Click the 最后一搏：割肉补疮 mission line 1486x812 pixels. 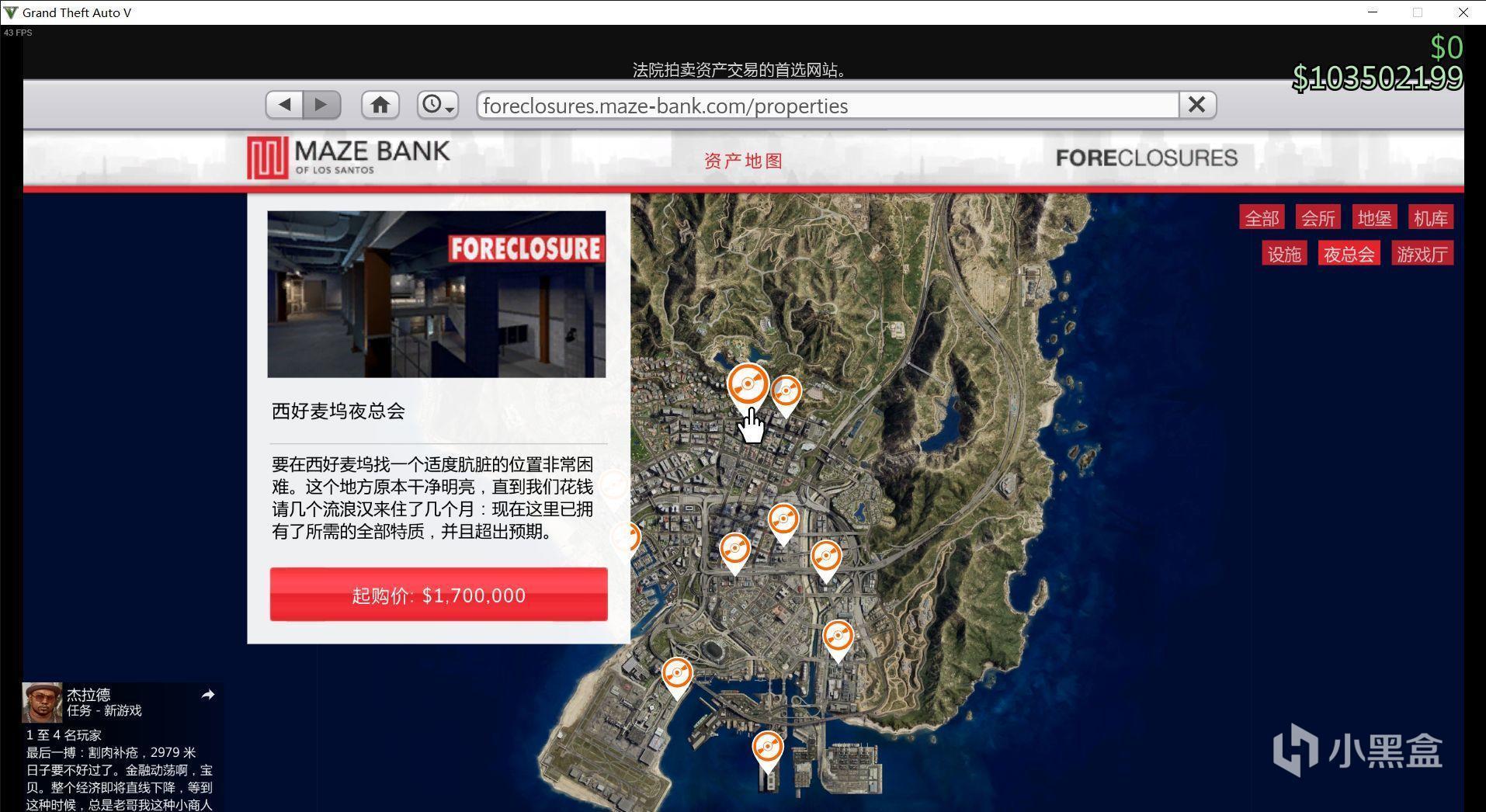tap(111, 752)
